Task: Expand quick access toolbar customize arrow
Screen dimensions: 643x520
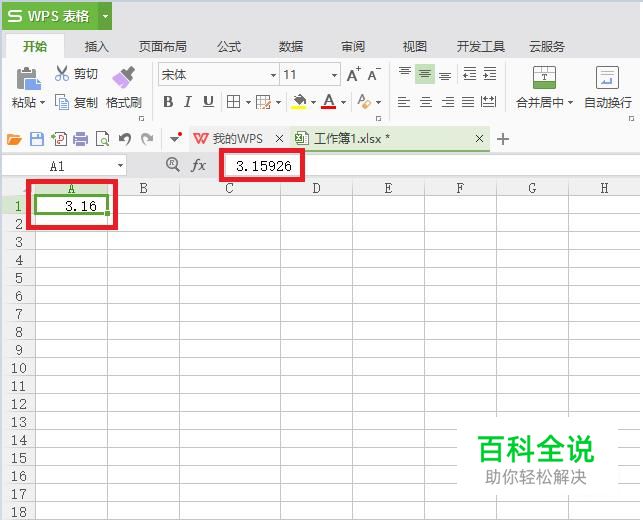Action: pos(176,138)
